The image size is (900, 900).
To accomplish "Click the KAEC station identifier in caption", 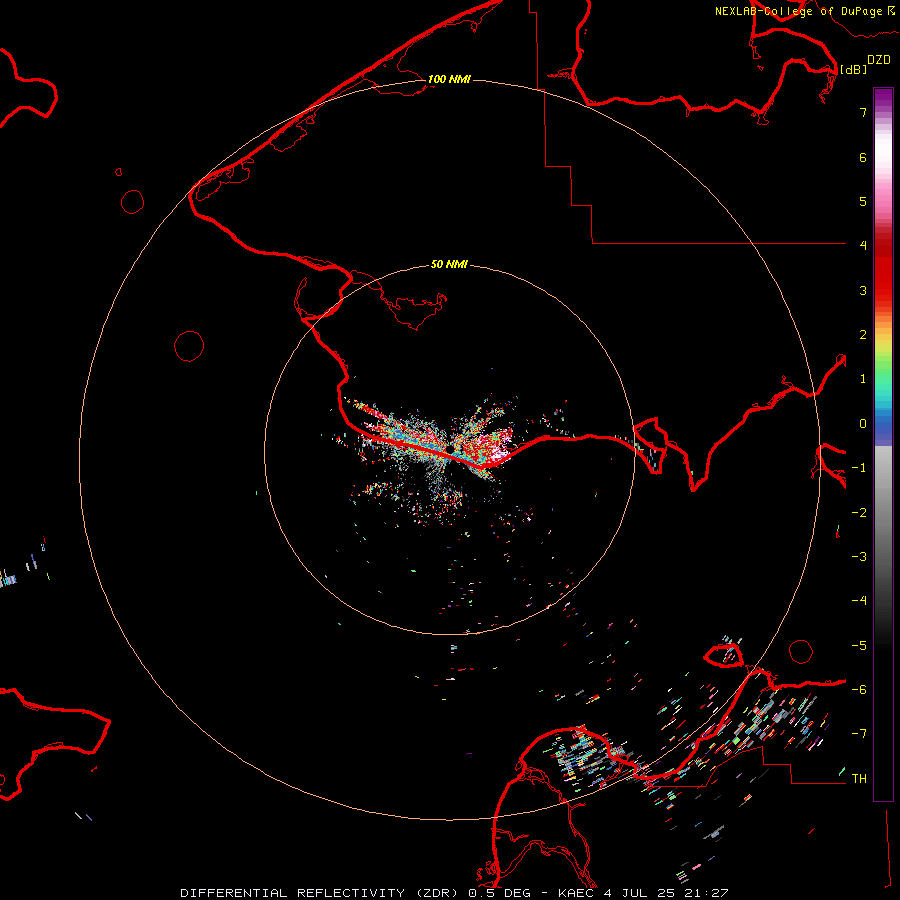I will [577, 893].
